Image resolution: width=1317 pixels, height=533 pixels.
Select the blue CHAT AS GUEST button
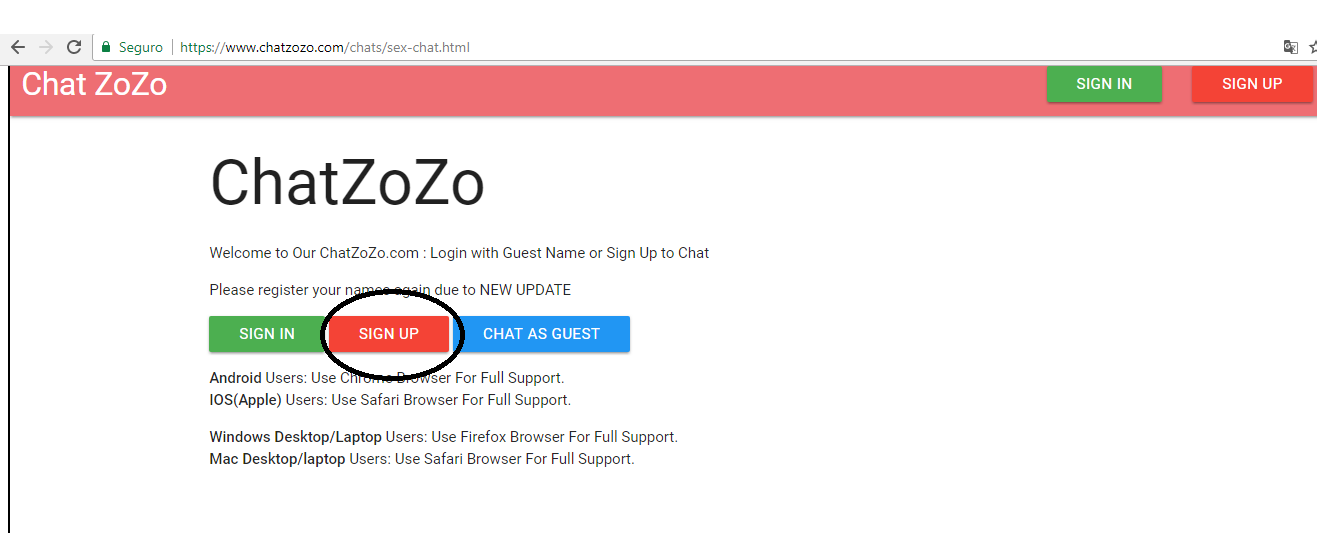541,334
